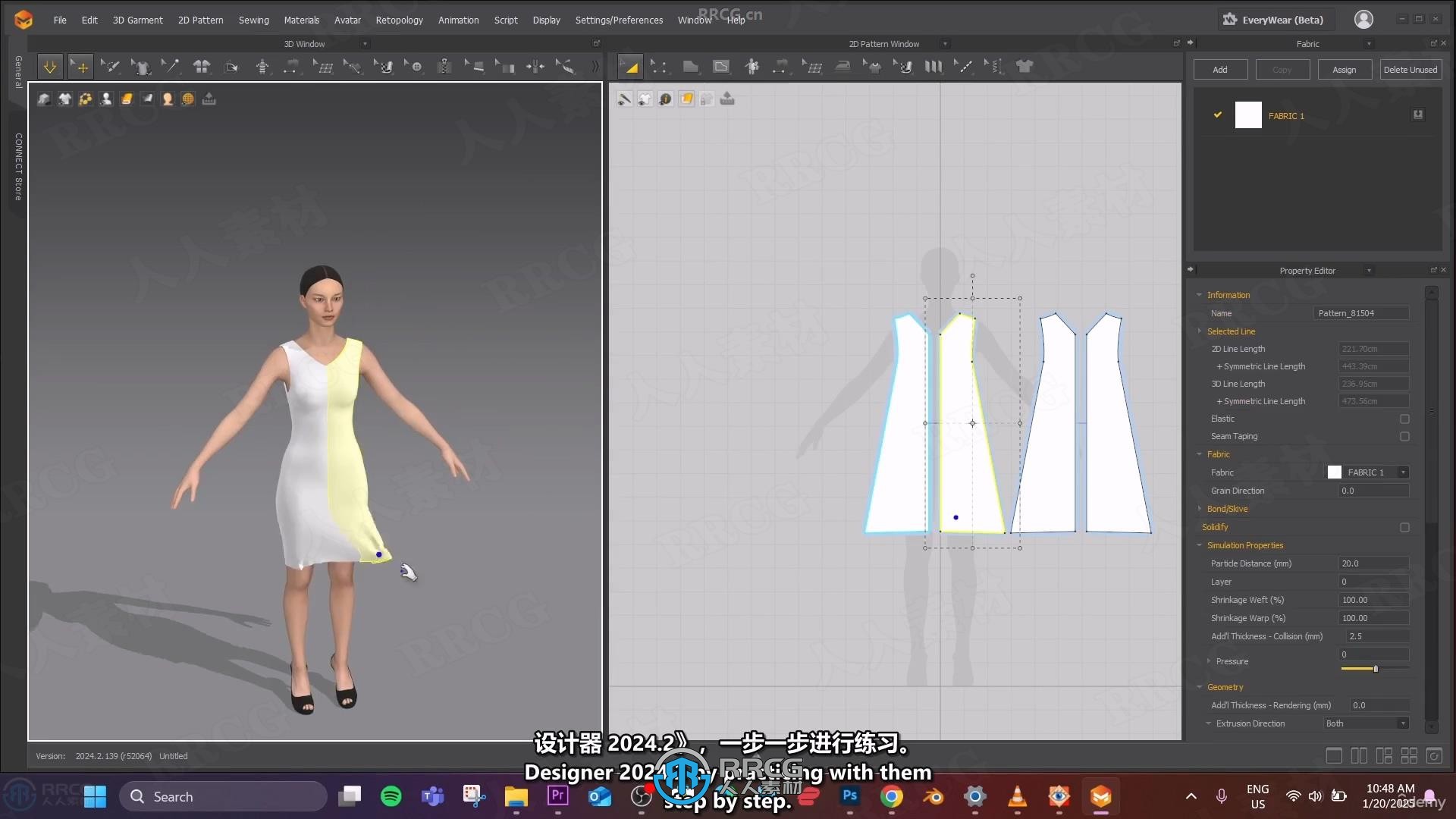Viewport: 1456px width, 819px height.
Task: Click the Steam iron tool in 2D toolbar
Action: click(x=842, y=67)
